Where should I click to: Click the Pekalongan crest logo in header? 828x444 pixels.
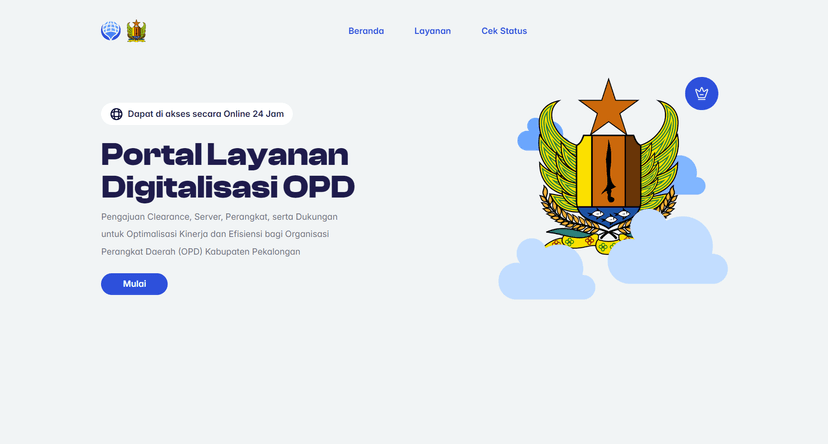136,31
